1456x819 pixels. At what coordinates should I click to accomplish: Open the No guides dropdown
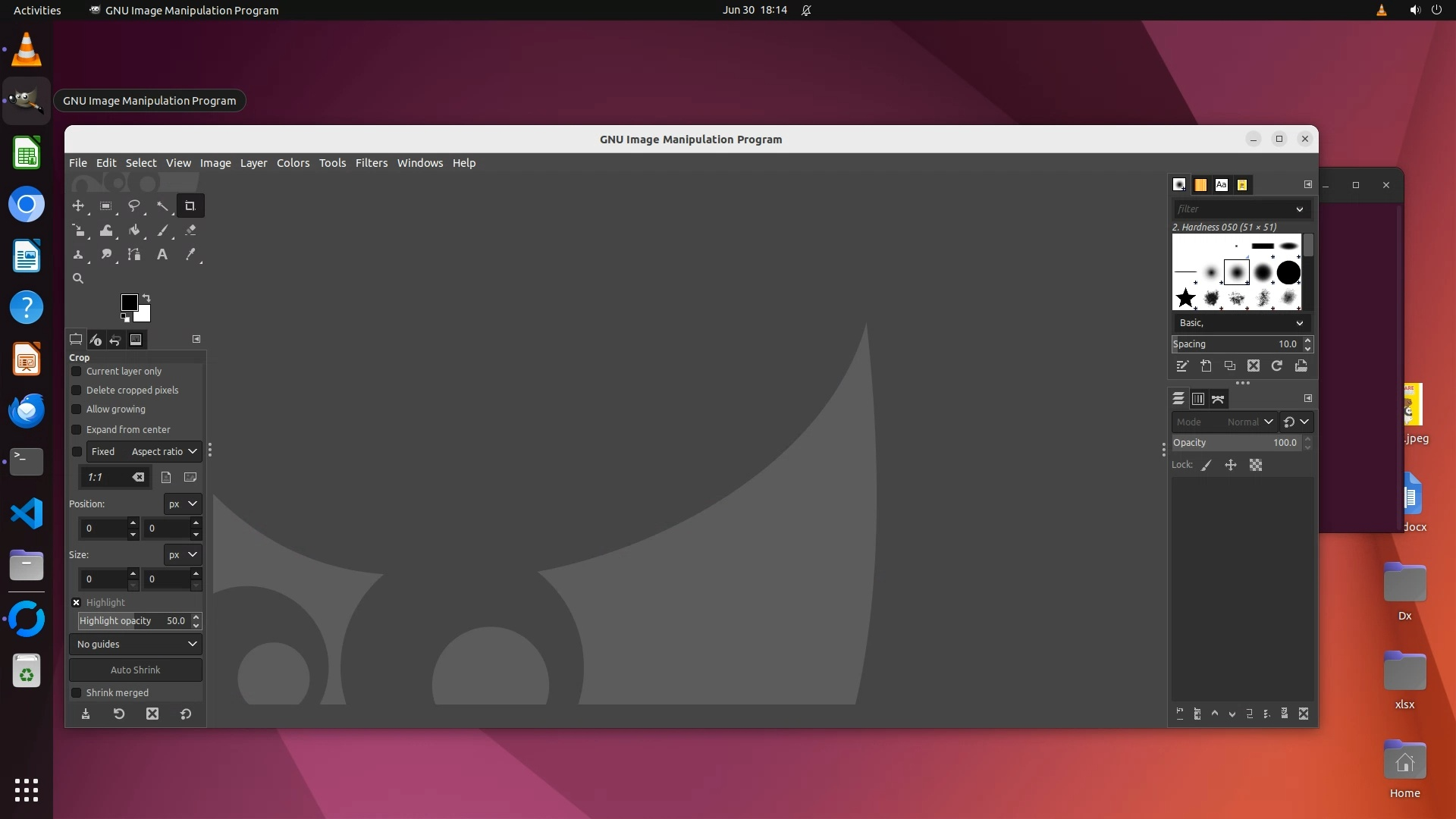pyautogui.click(x=136, y=645)
